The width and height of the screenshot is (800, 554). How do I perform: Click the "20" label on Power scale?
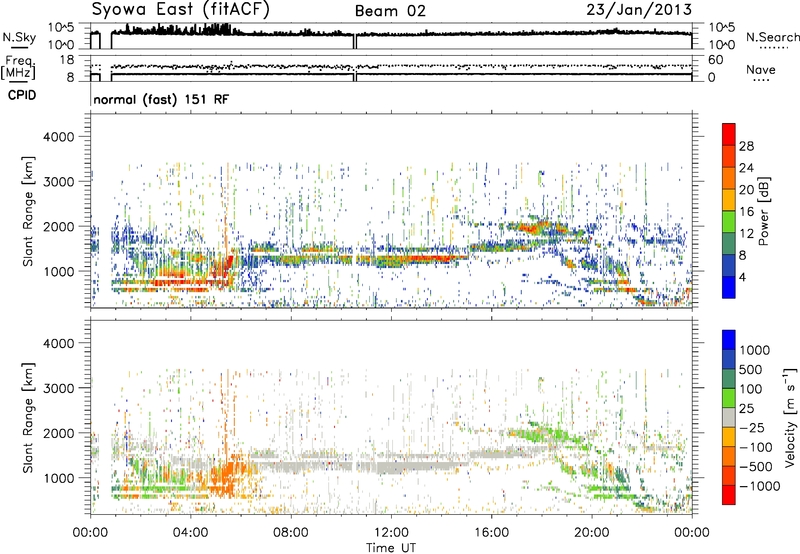(x=746, y=190)
